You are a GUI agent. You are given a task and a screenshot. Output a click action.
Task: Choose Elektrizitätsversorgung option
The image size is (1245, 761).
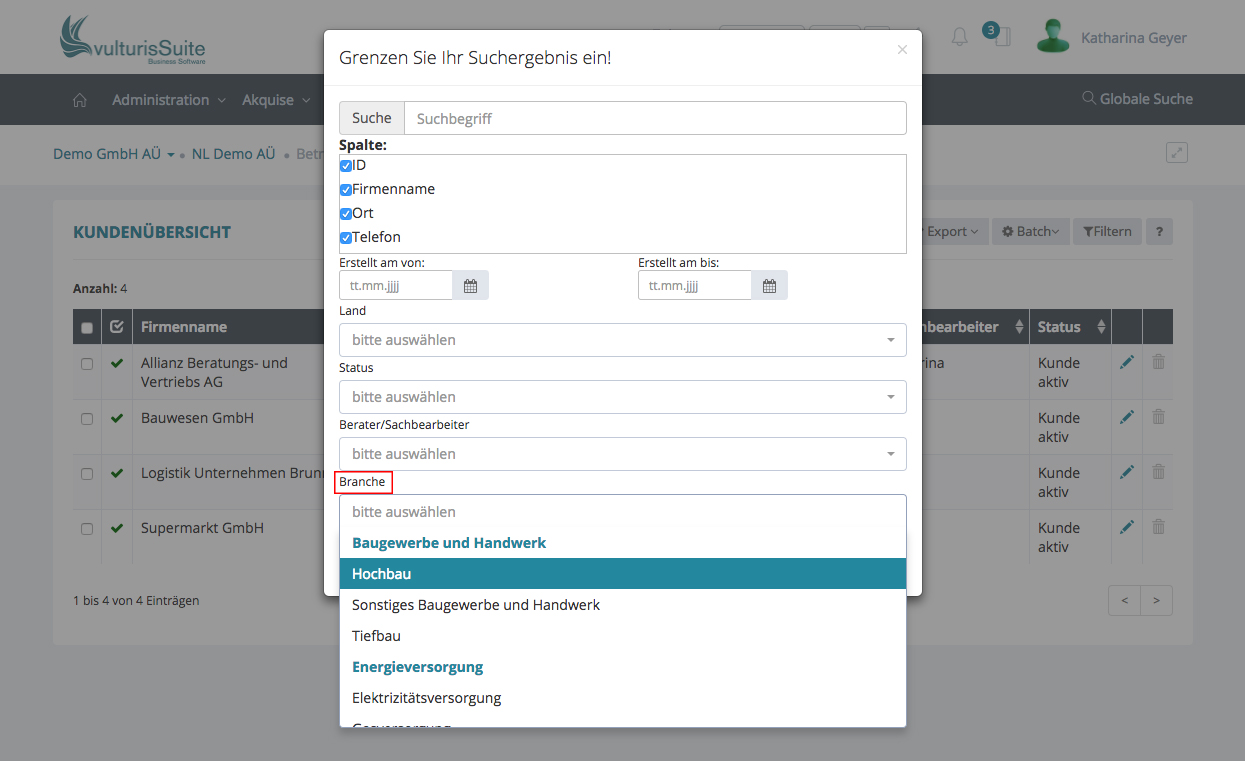coord(622,698)
